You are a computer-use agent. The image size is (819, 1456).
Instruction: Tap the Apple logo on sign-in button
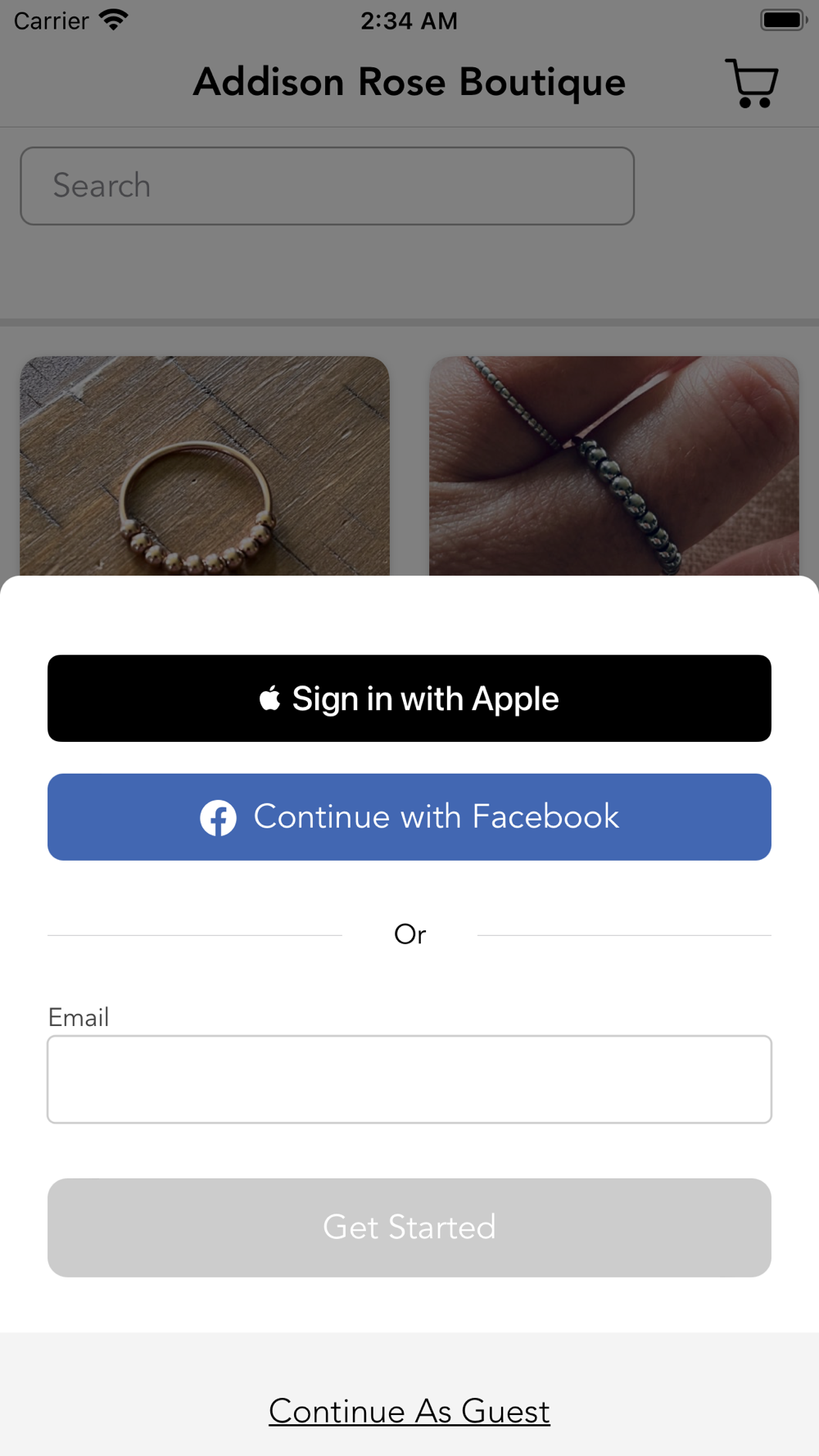click(x=269, y=699)
